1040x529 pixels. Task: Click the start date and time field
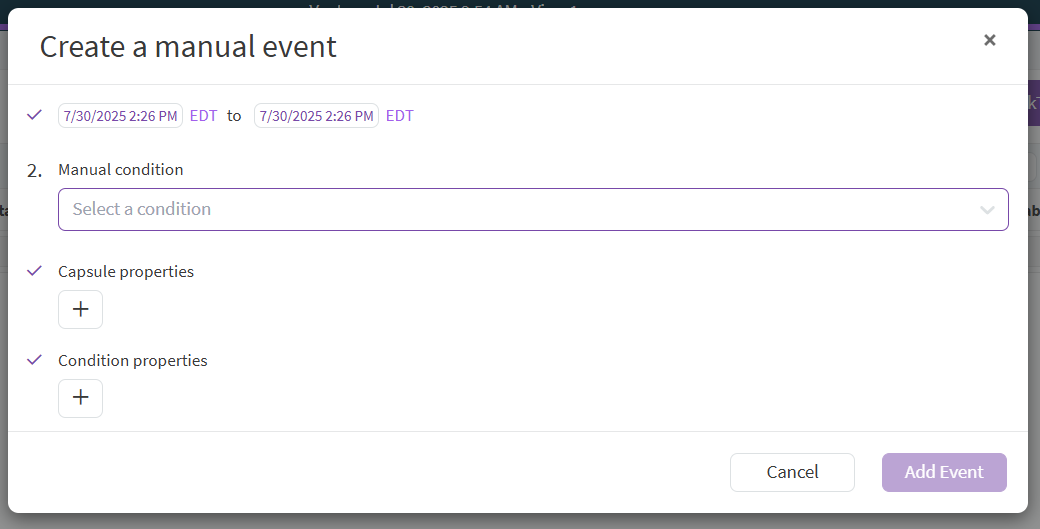(x=120, y=116)
